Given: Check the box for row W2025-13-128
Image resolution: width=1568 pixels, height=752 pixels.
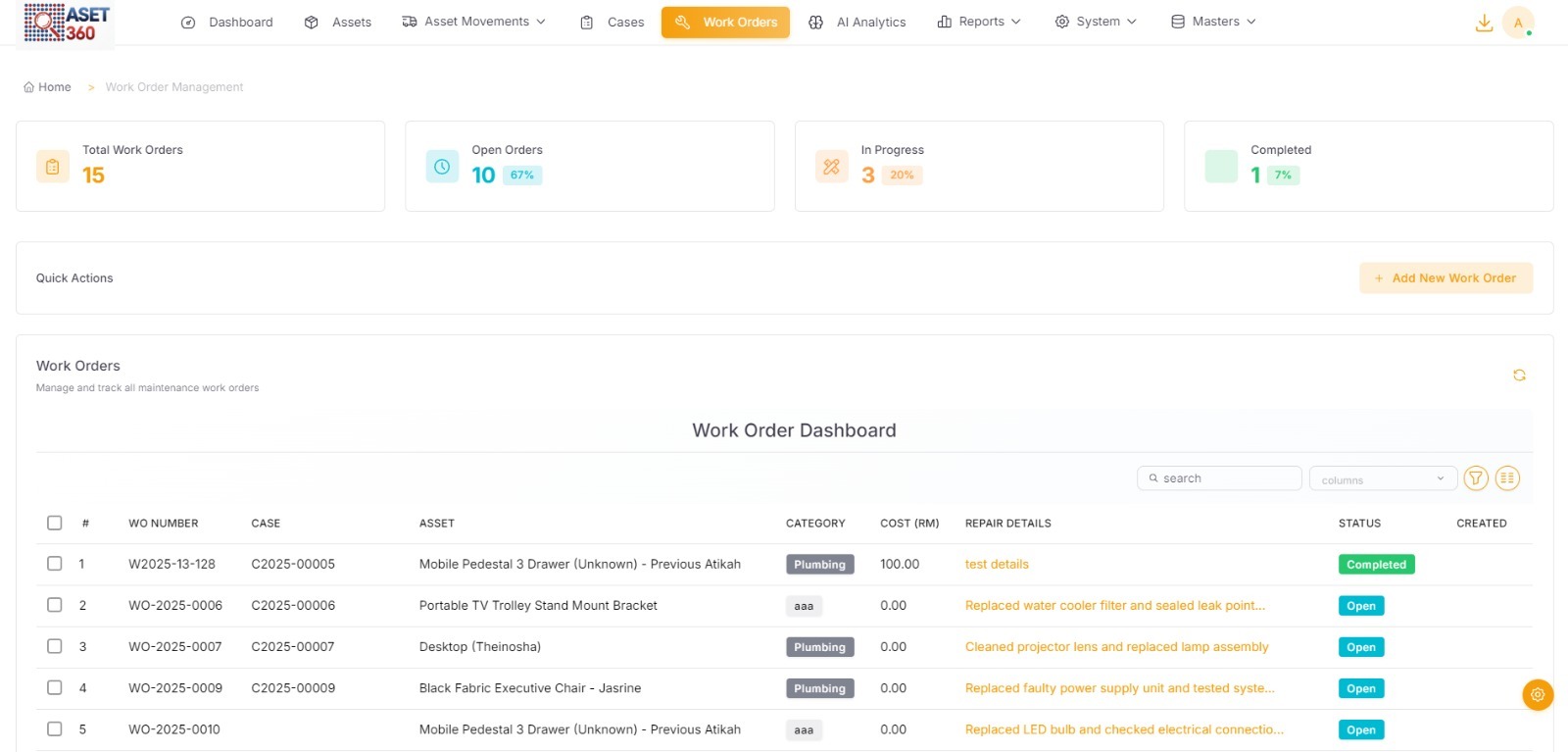Looking at the screenshot, I should tap(55, 564).
